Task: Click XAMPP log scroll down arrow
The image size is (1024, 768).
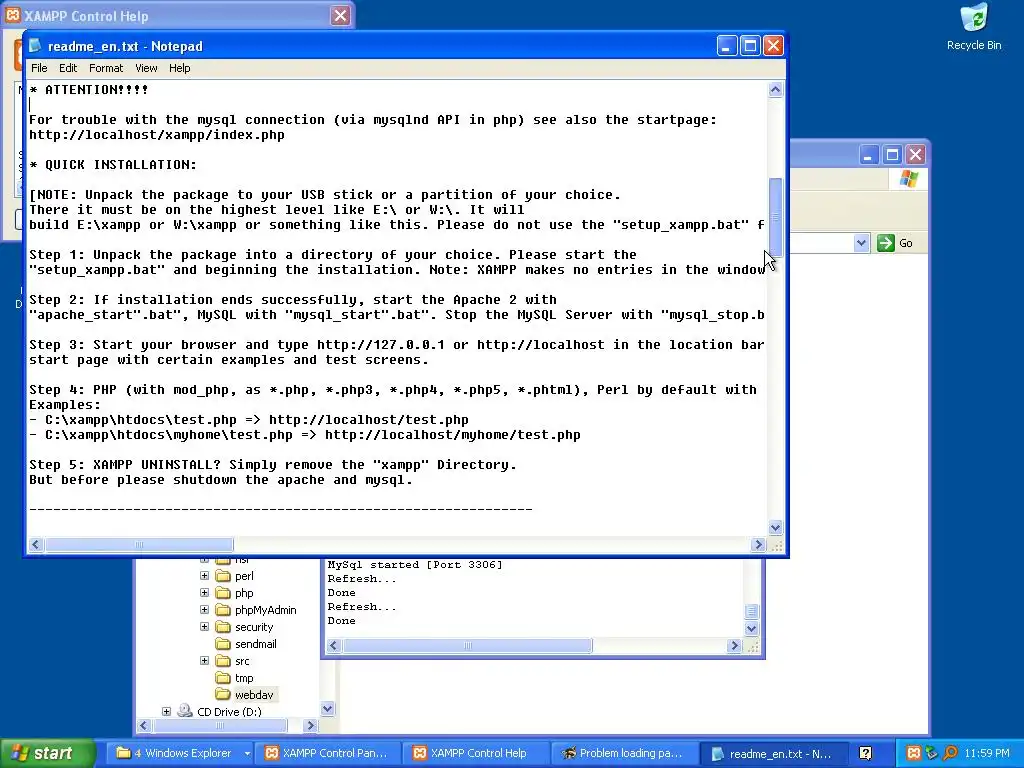Action: pyautogui.click(x=751, y=628)
